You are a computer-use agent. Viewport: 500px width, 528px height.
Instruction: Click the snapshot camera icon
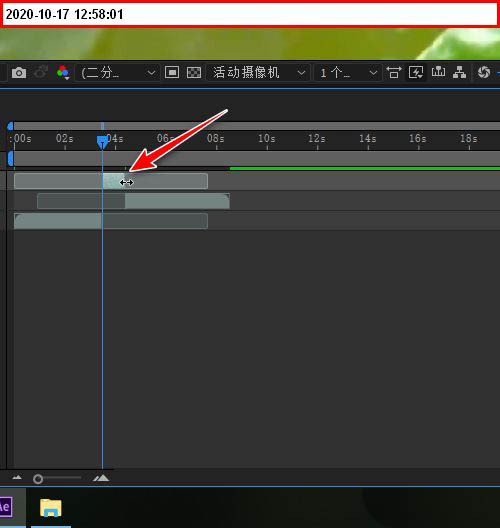19,72
